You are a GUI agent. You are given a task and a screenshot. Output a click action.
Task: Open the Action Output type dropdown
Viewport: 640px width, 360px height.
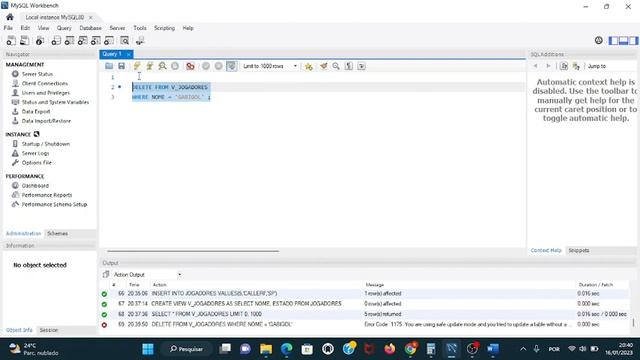tap(147, 275)
